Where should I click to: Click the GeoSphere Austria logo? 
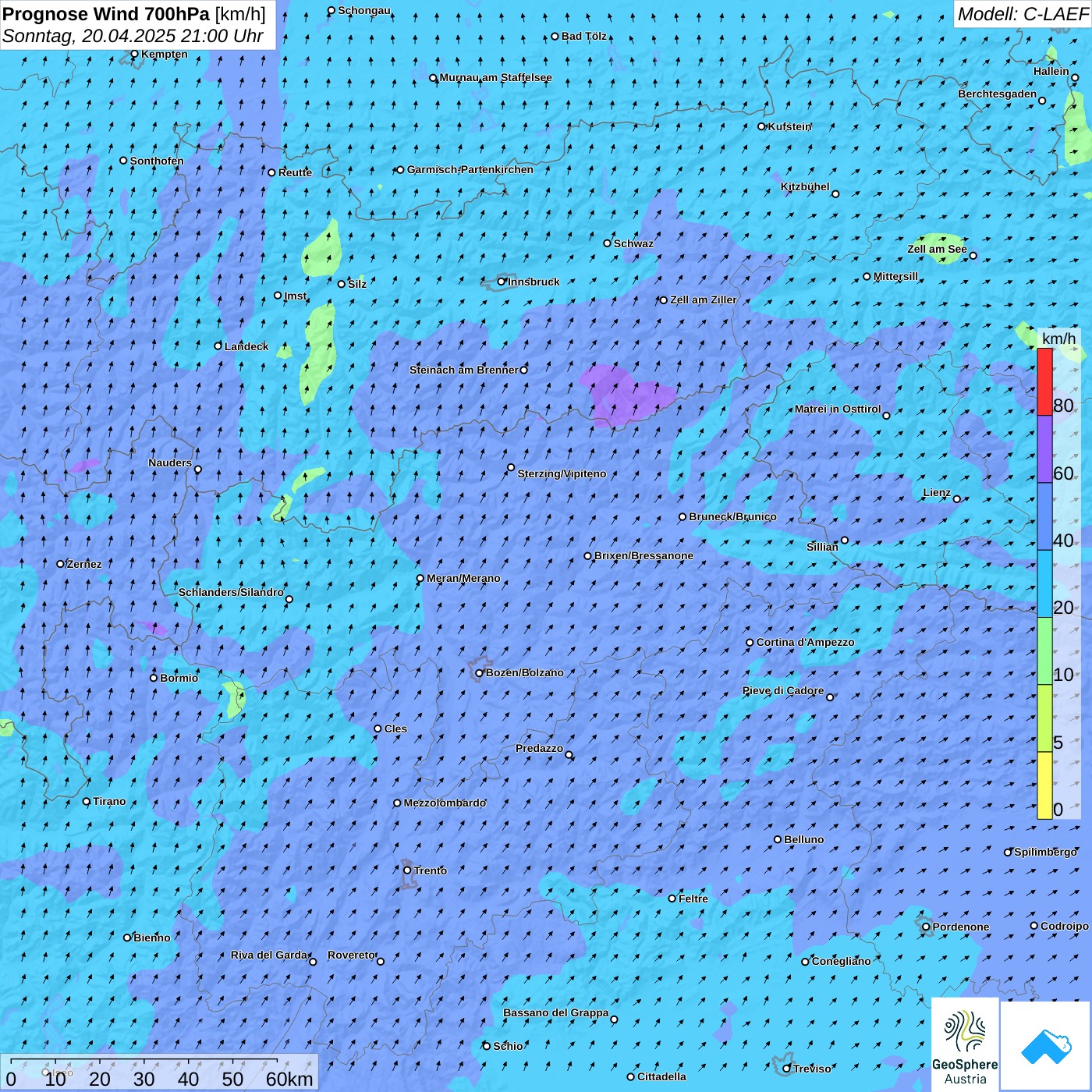click(x=965, y=1044)
